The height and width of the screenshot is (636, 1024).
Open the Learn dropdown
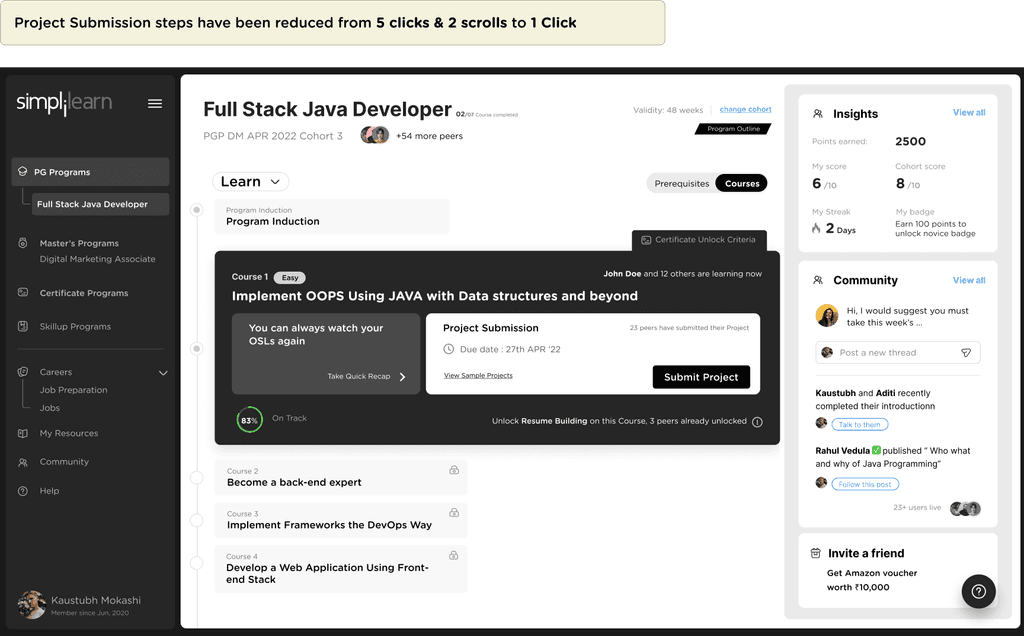point(251,182)
